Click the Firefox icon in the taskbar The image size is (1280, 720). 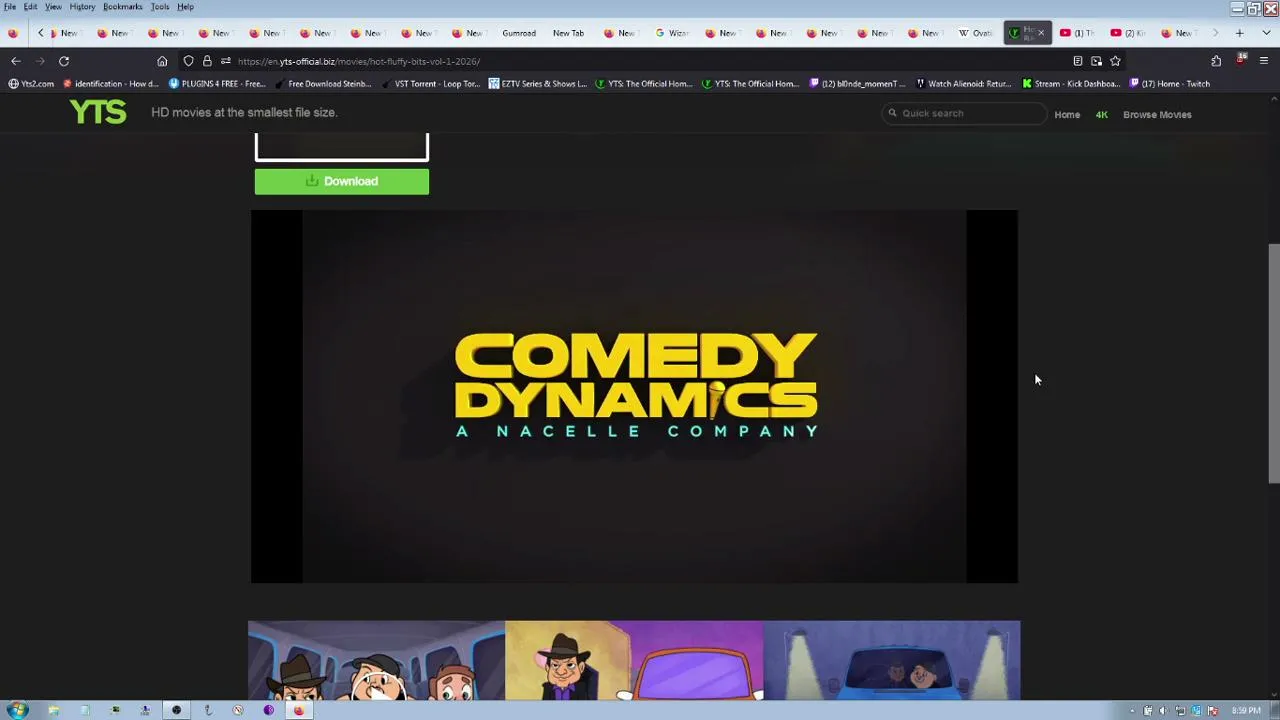[298, 711]
